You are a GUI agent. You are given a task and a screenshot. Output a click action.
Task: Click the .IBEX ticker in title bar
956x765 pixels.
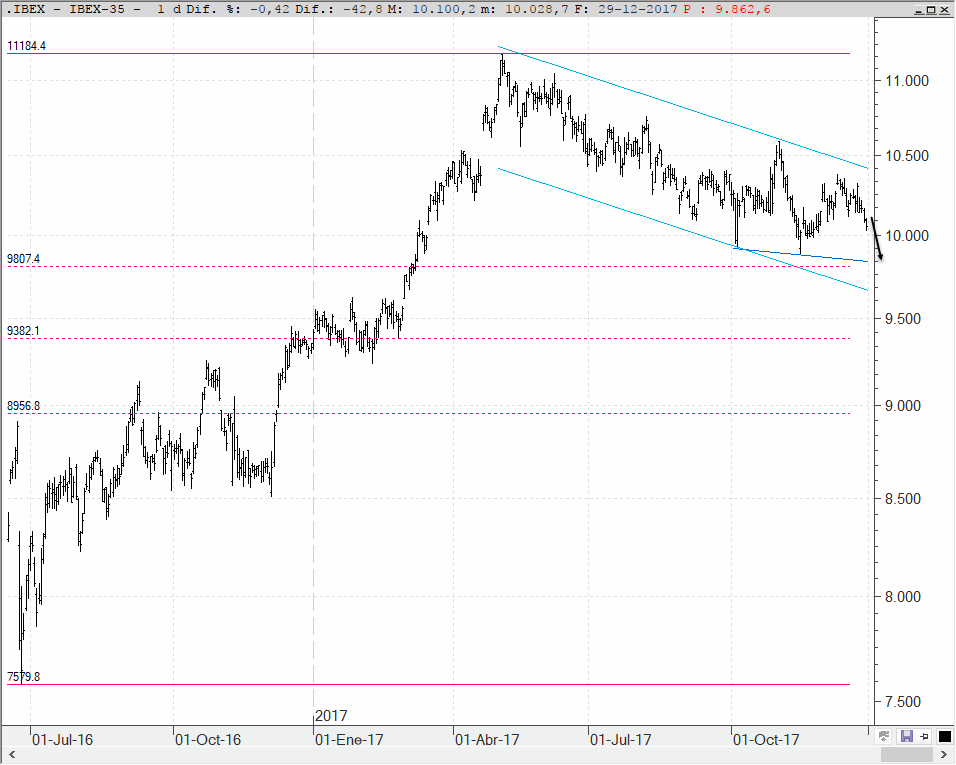[25, 9]
